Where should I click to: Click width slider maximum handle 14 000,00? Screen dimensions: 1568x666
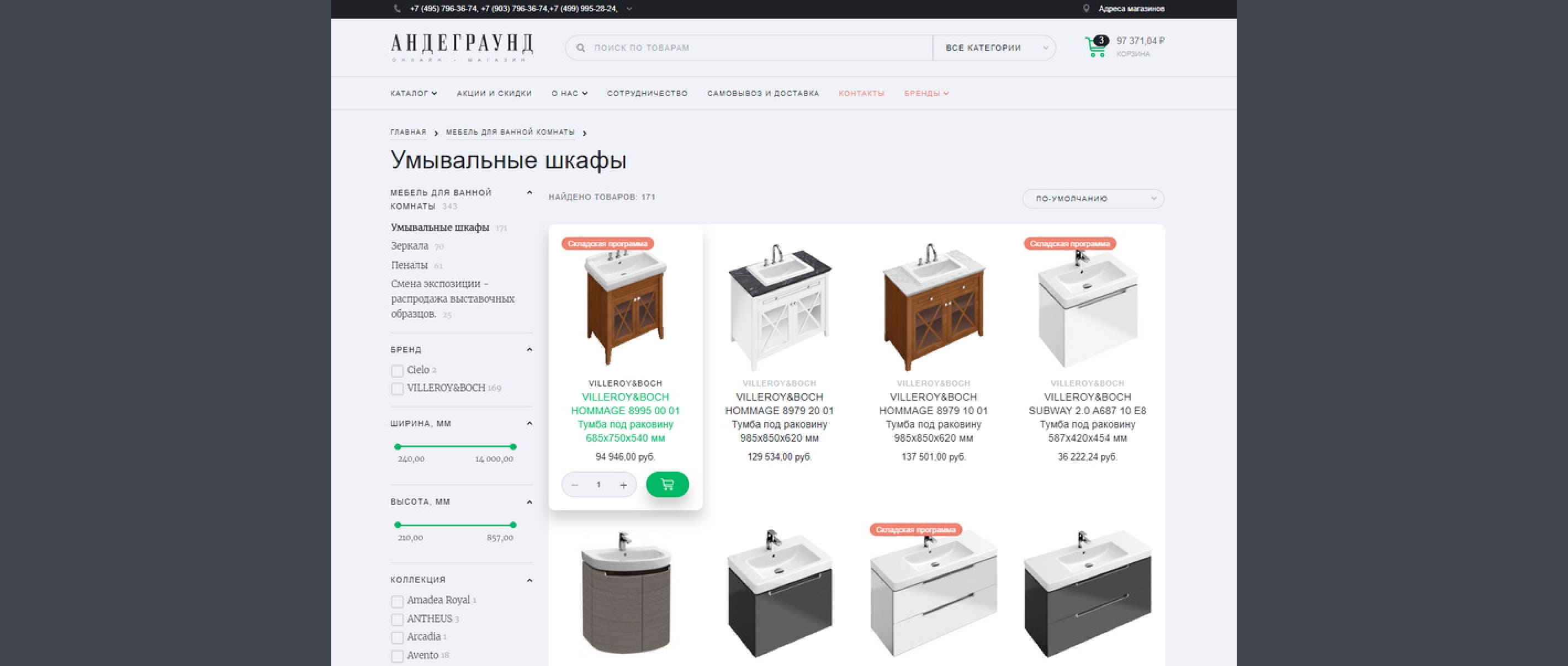pyautogui.click(x=513, y=446)
